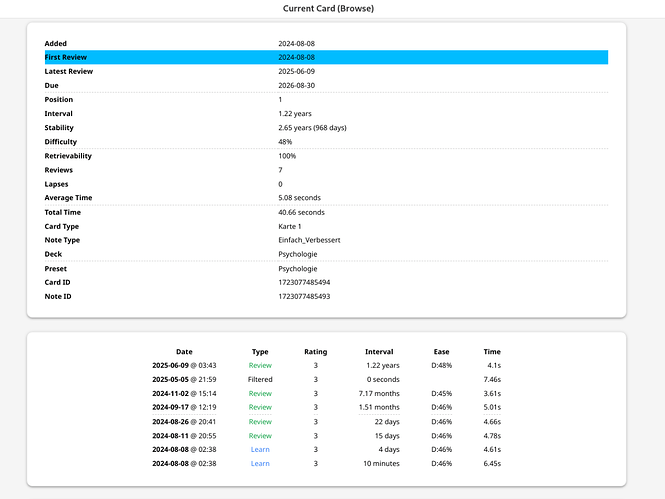The width and height of the screenshot is (665, 499).
Task: Click the Date column header
Action: pos(184,352)
